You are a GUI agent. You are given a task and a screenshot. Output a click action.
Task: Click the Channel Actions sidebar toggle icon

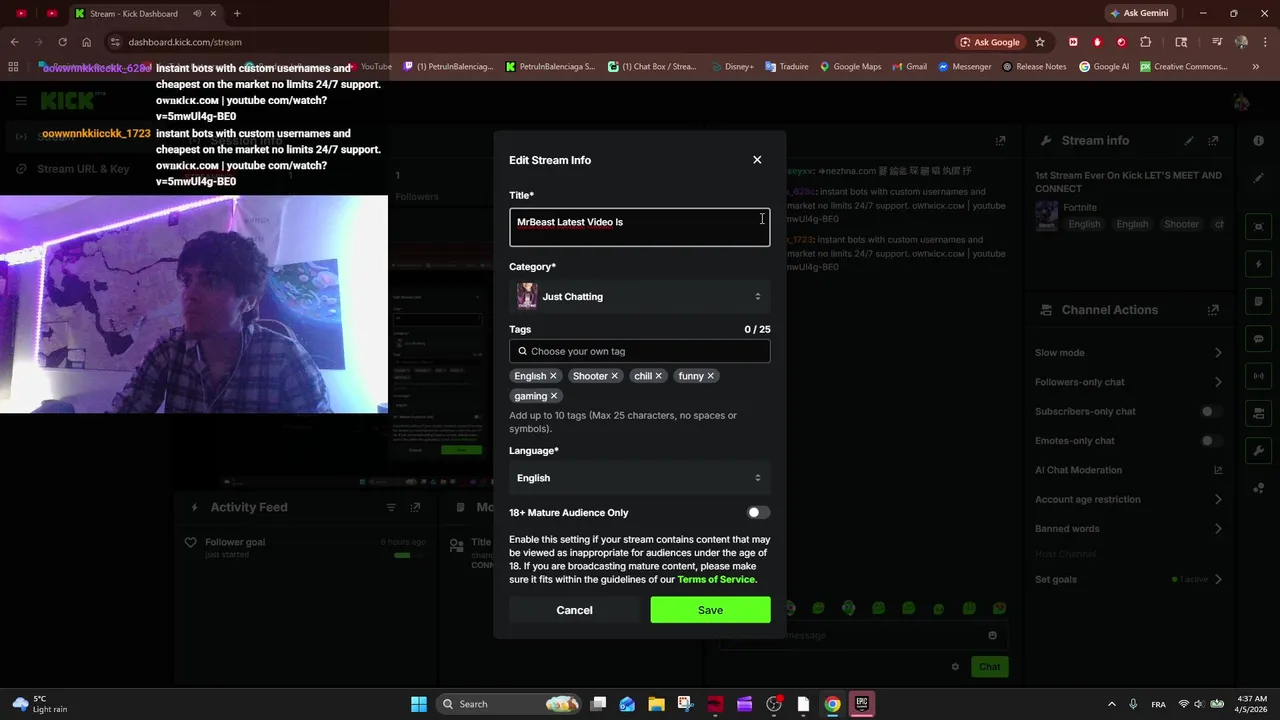(1259, 413)
